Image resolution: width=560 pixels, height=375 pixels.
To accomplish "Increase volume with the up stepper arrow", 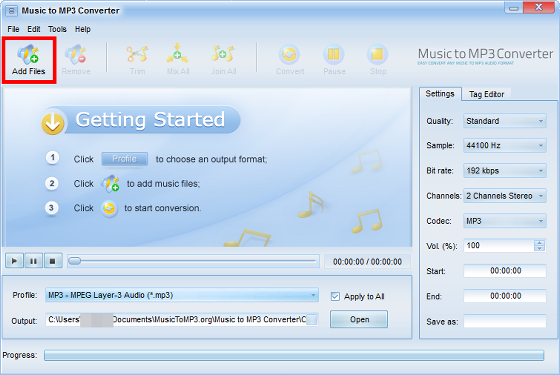I will pyautogui.click(x=540, y=242).
